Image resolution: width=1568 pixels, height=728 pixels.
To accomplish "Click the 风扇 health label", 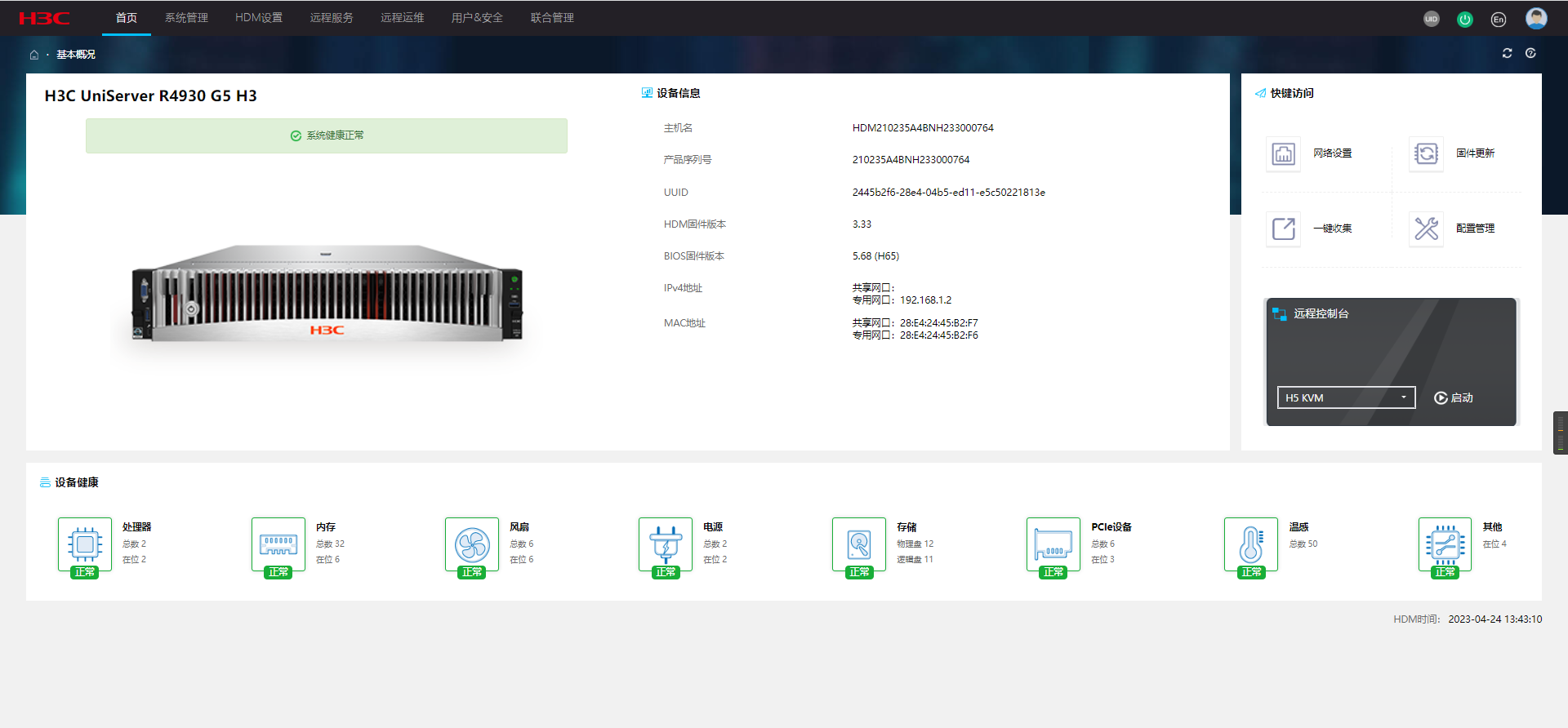I will pos(519,527).
